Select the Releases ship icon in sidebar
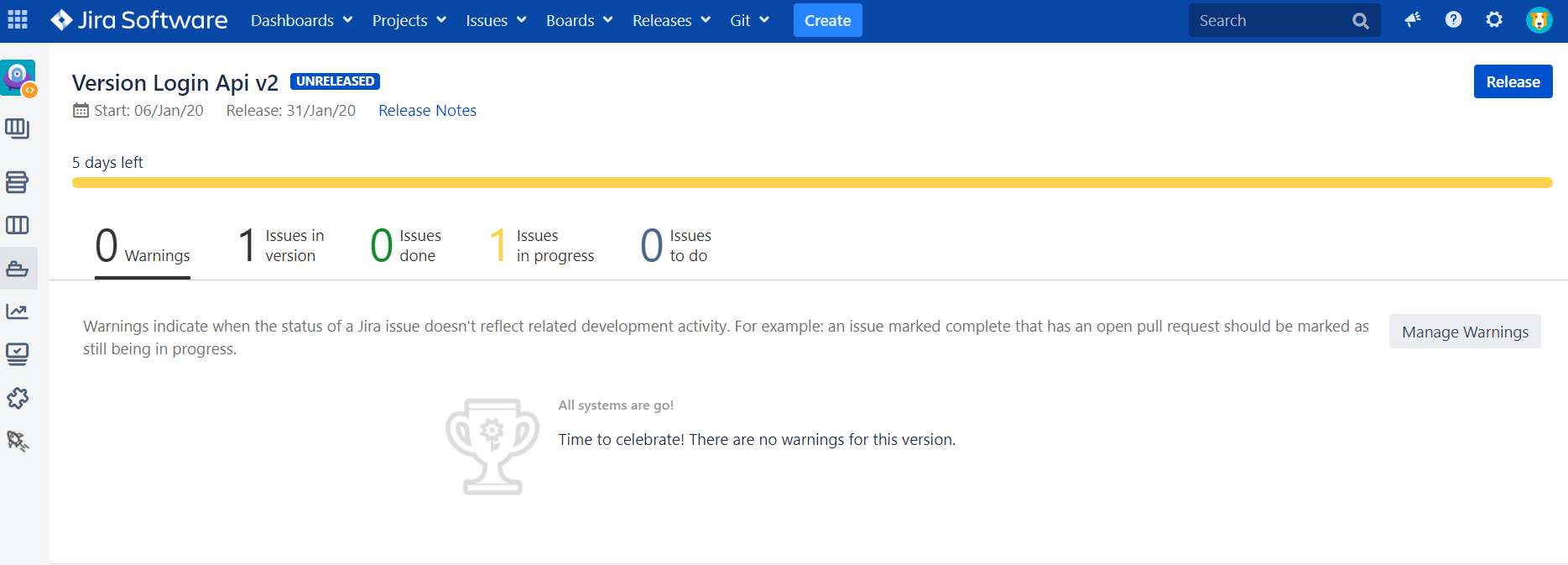 [x=18, y=269]
